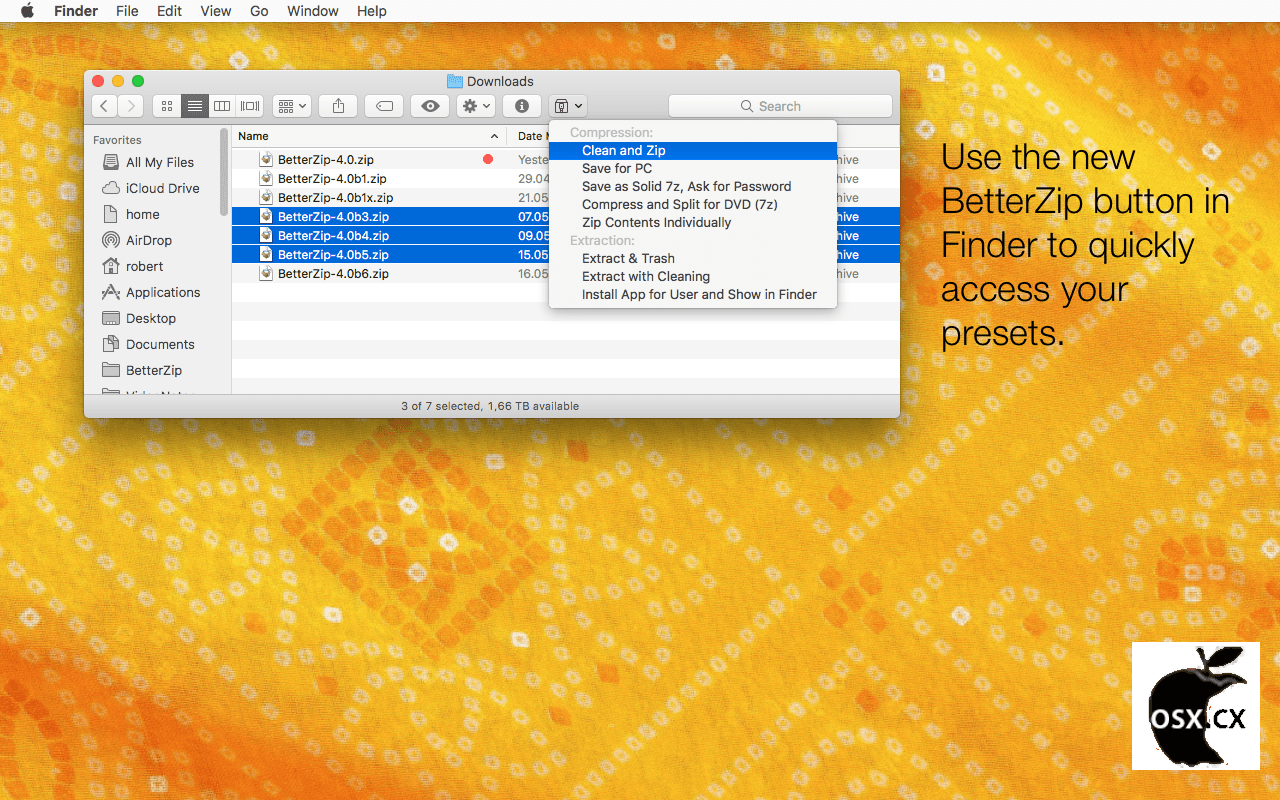This screenshot has height=800, width=1280.
Task: Open the Help menu
Action: click(372, 11)
